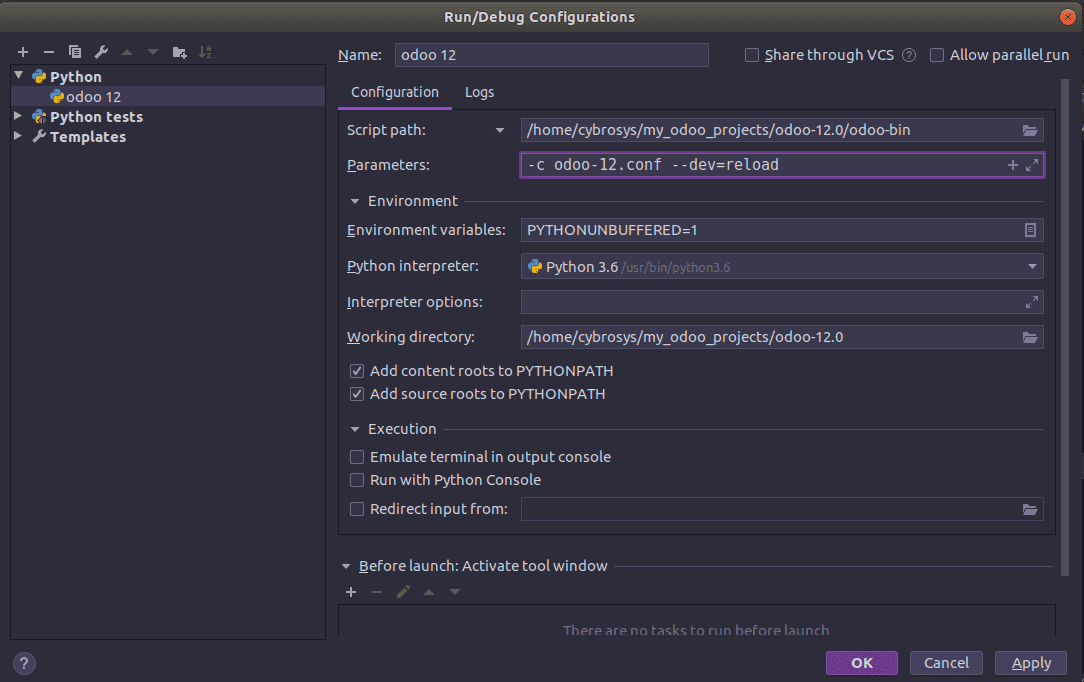Image resolution: width=1084 pixels, height=682 pixels.
Task: Close the Run/Debug Configurations dialog
Action: (1067, 17)
